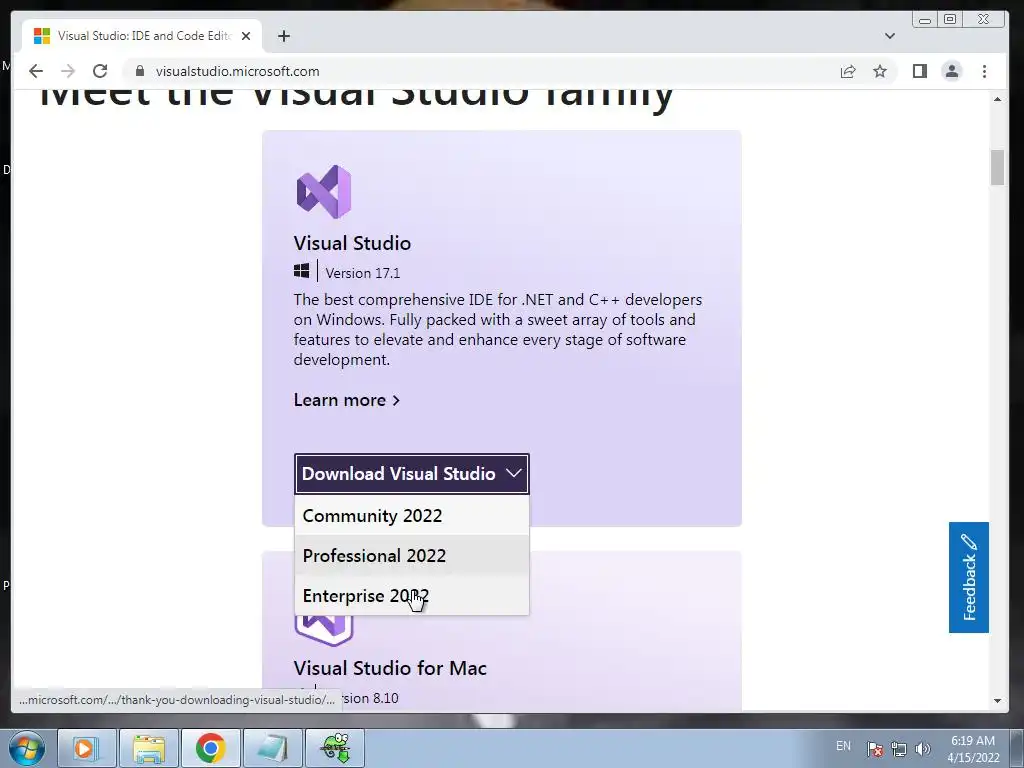Screen dimensions: 1024x768
Task: Click the page scrollbar thumb
Action: click(997, 168)
